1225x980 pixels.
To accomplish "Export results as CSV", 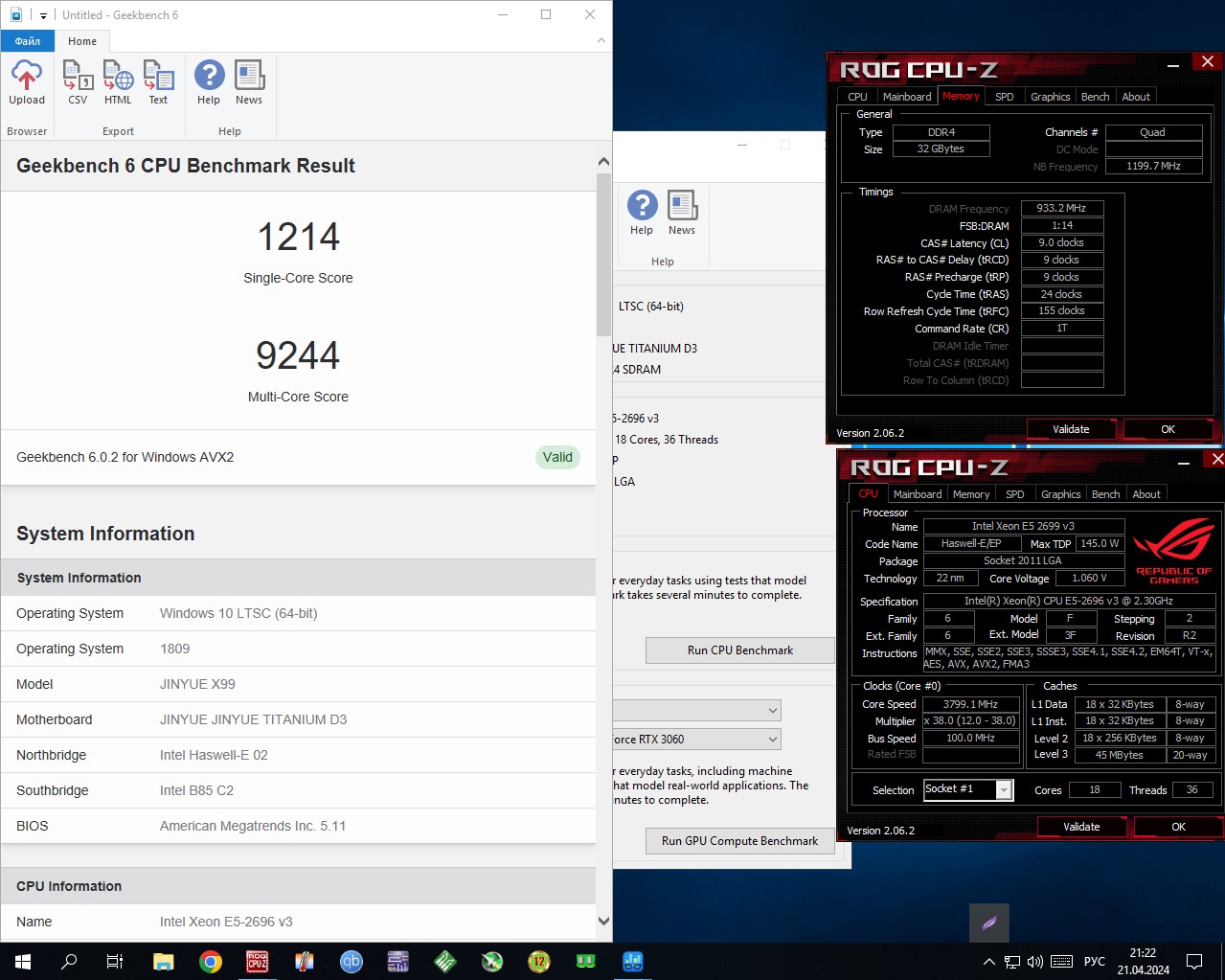I will click(x=78, y=82).
